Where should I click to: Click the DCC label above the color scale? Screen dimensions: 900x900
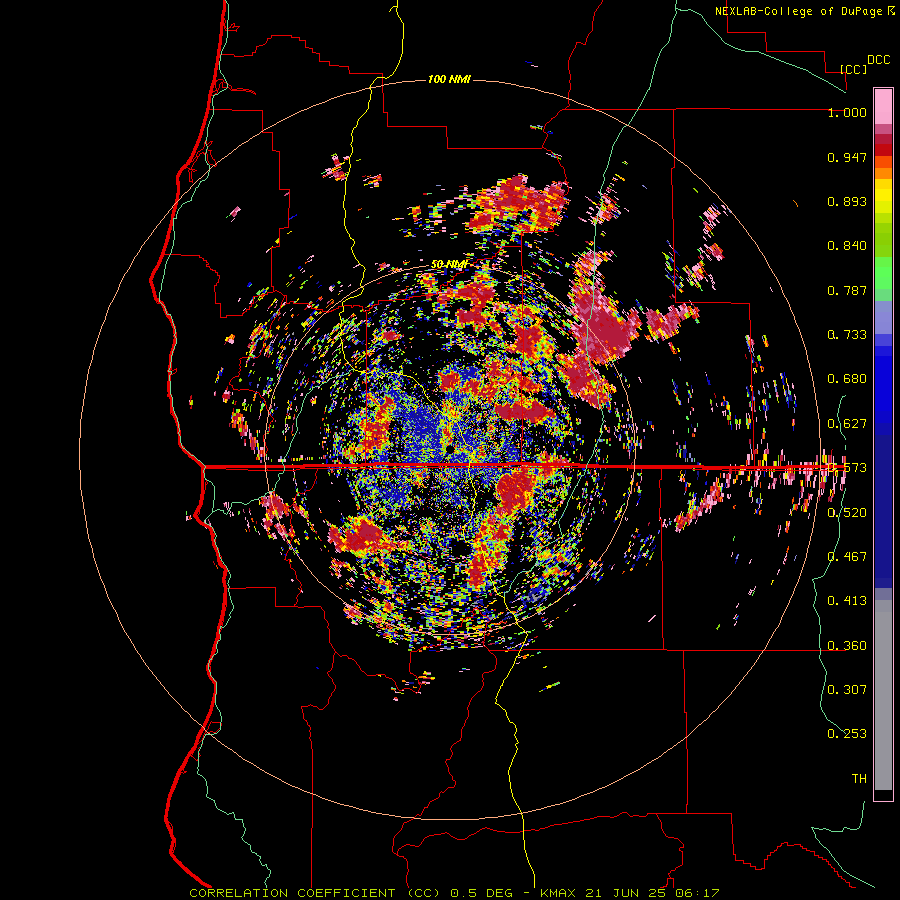tap(878, 60)
